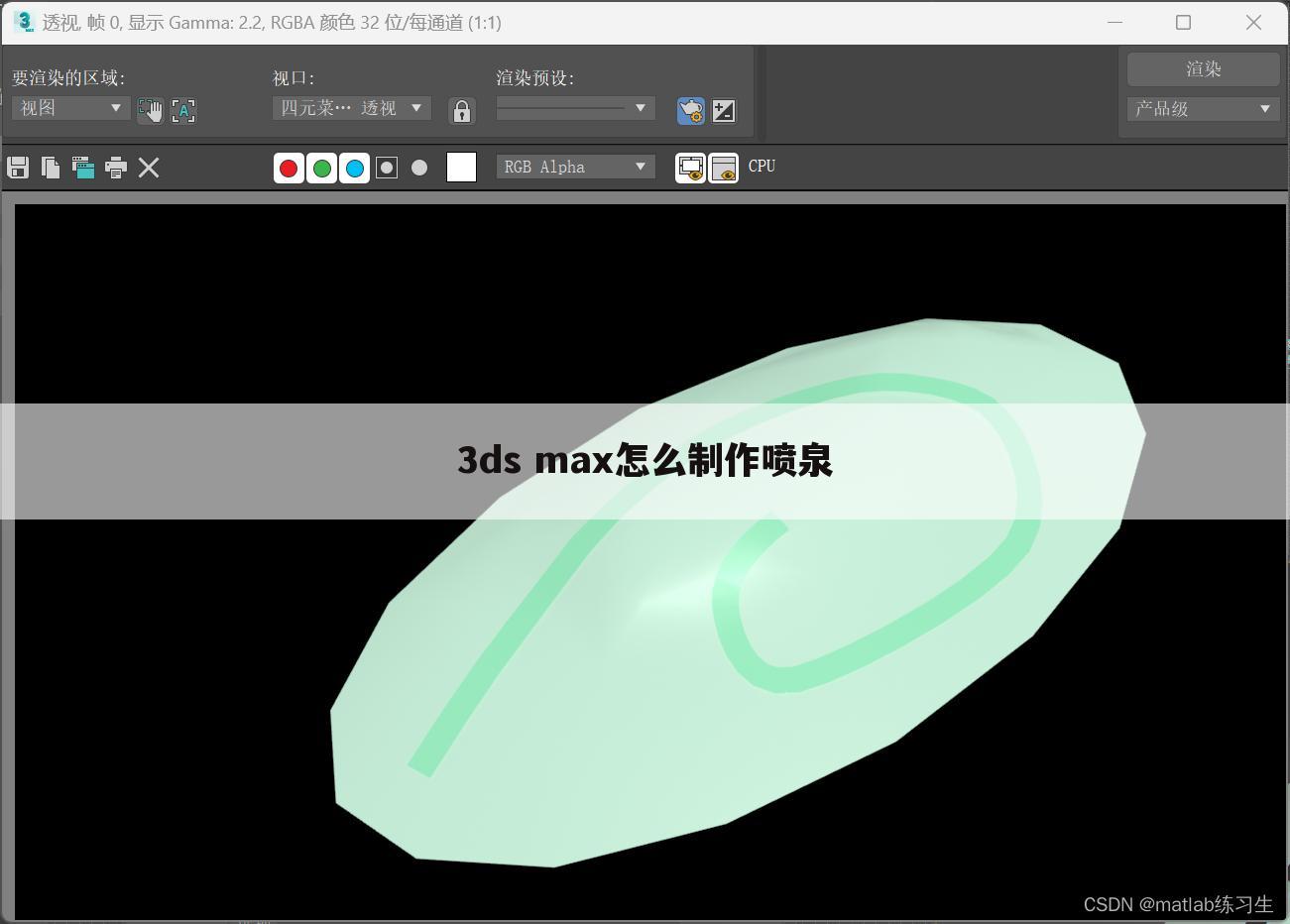This screenshot has width=1290, height=924.
Task: Maximize the render frame window
Action: (1183, 22)
